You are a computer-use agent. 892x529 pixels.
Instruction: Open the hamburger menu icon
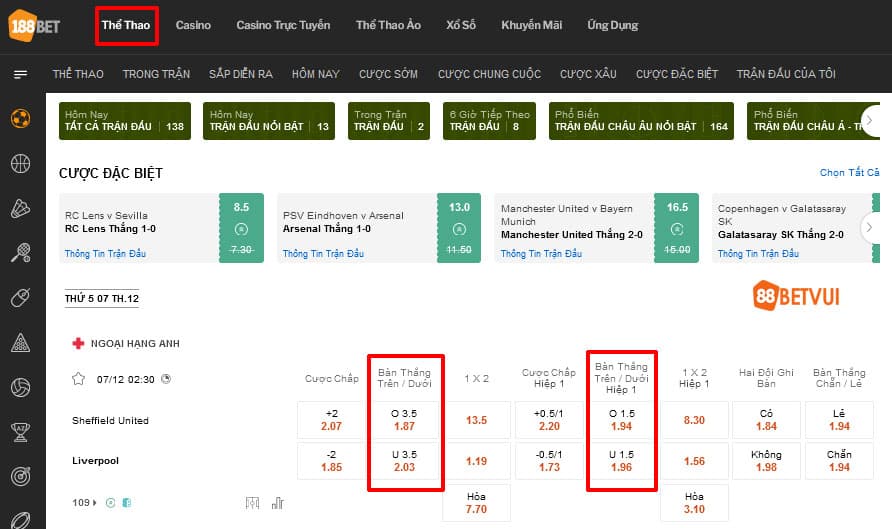[x=20, y=75]
